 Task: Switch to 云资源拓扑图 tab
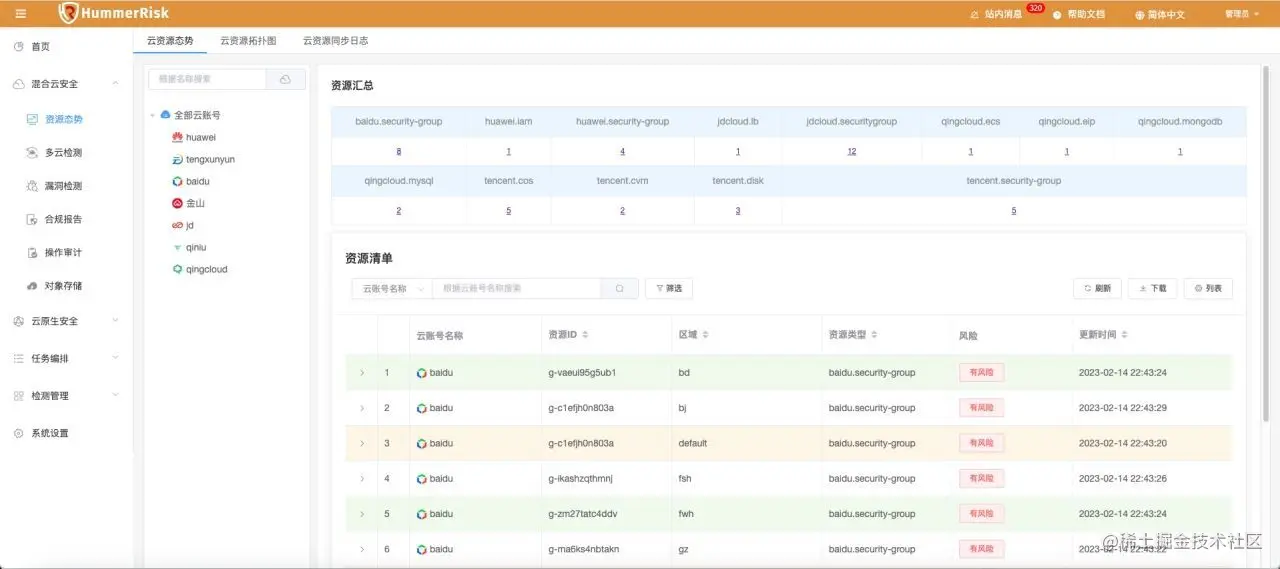[x=248, y=41]
